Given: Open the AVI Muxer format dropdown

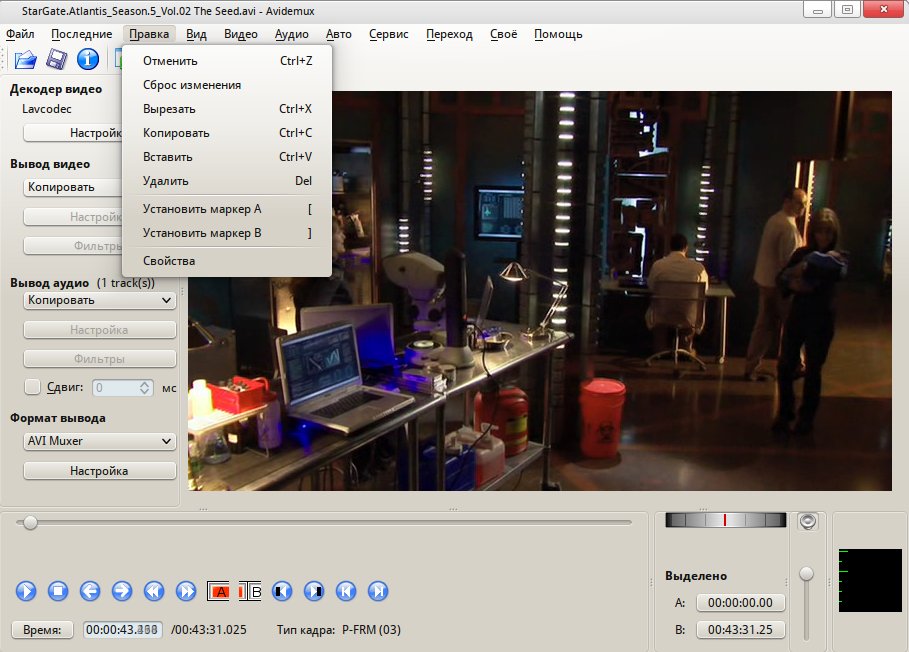Looking at the screenshot, I should [x=99, y=441].
